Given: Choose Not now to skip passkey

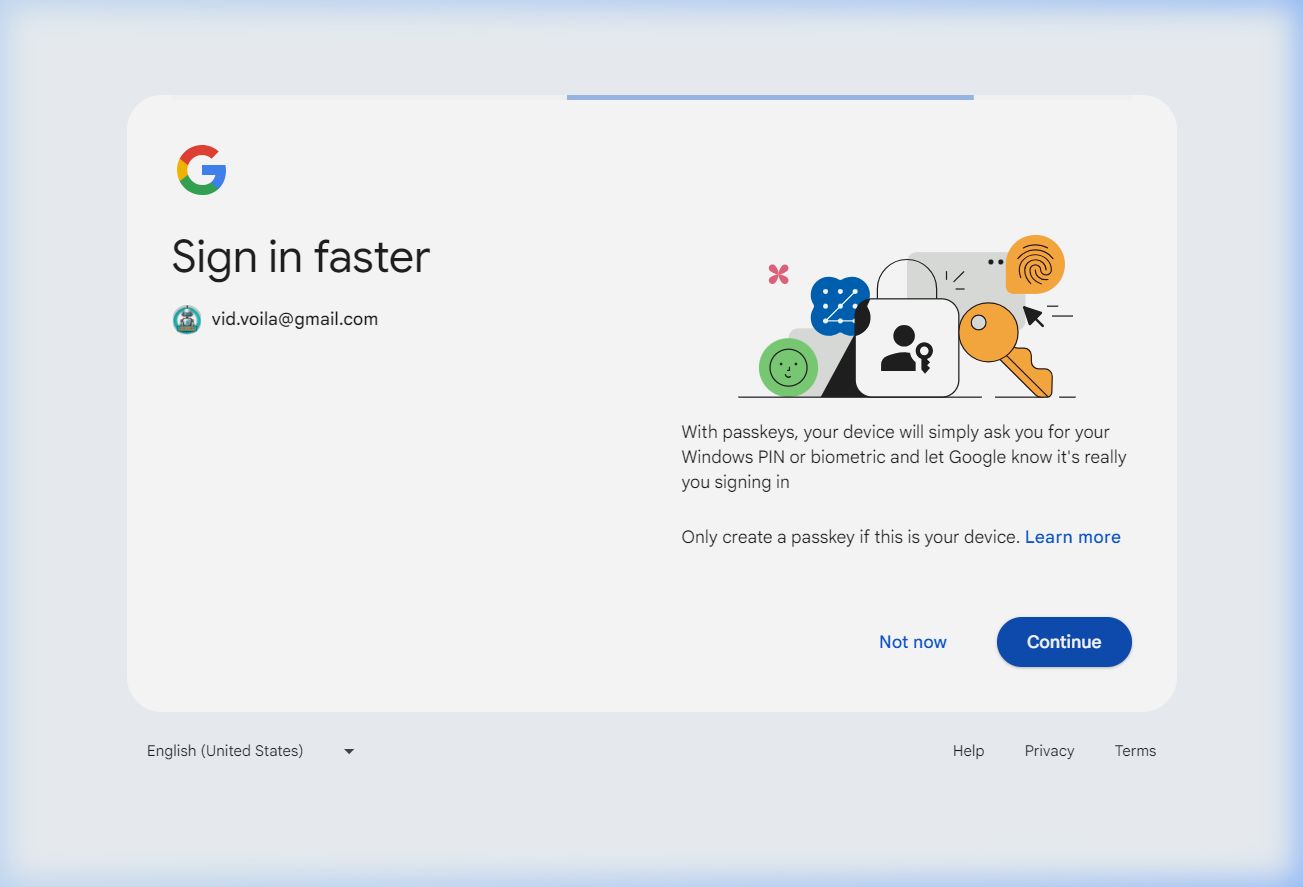Looking at the screenshot, I should [912, 642].
